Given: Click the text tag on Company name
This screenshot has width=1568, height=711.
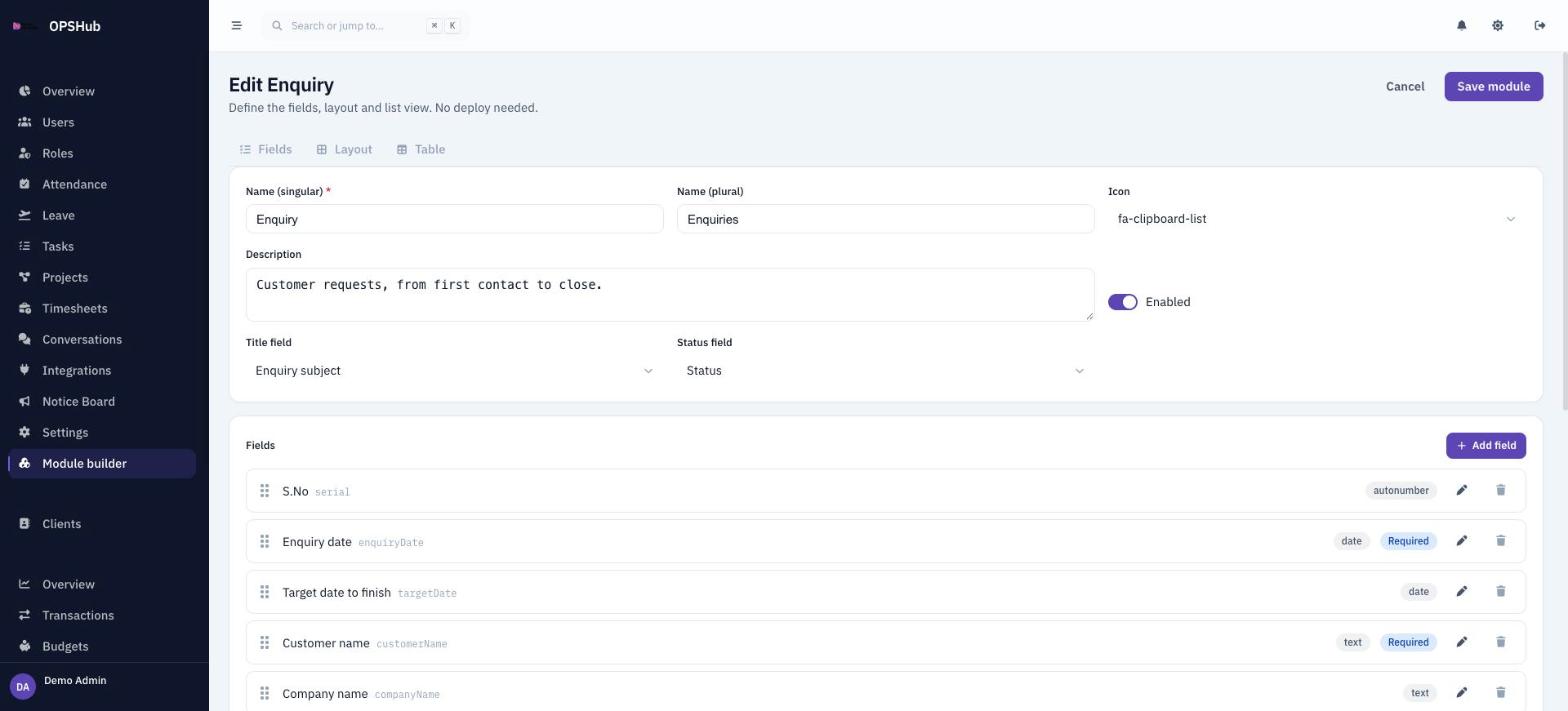Looking at the screenshot, I should 1419,693.
